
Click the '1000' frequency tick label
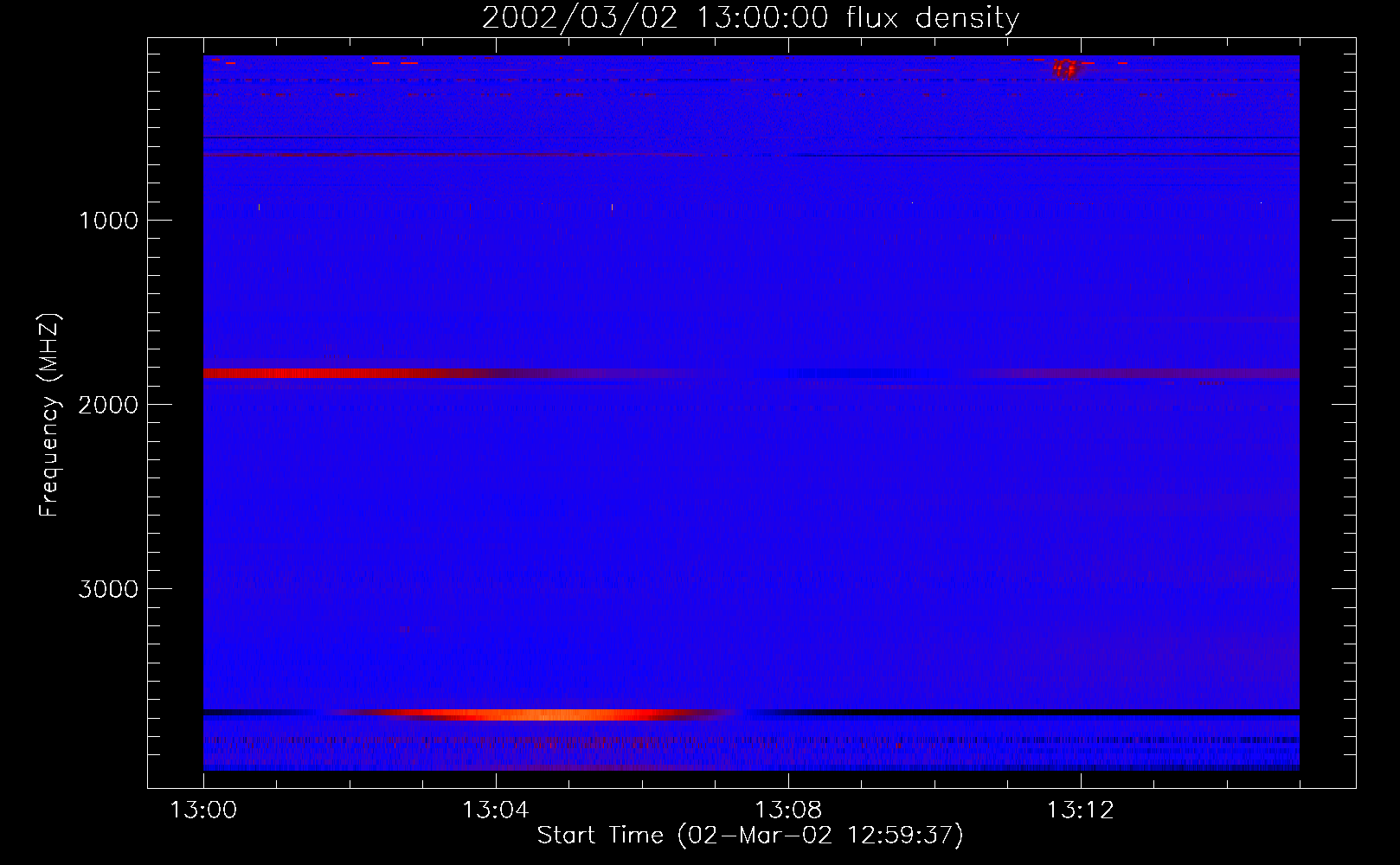[x=108, y=220]
